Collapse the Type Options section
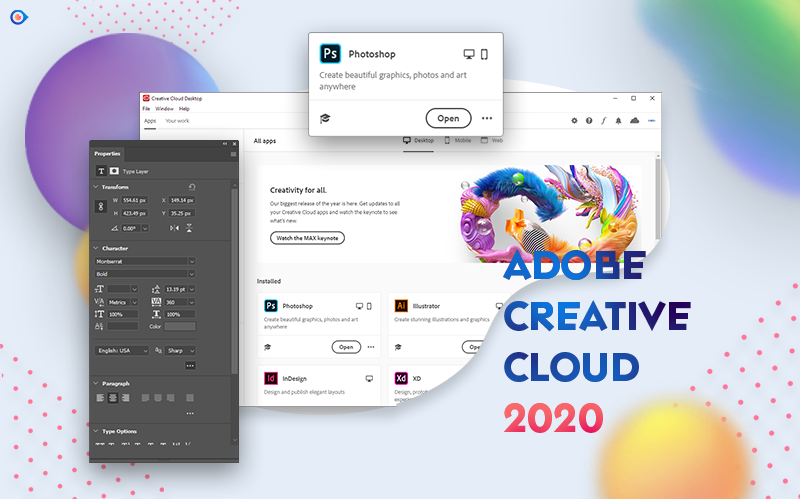This screenshot has width=800, height=499. (x=96, y=431)
